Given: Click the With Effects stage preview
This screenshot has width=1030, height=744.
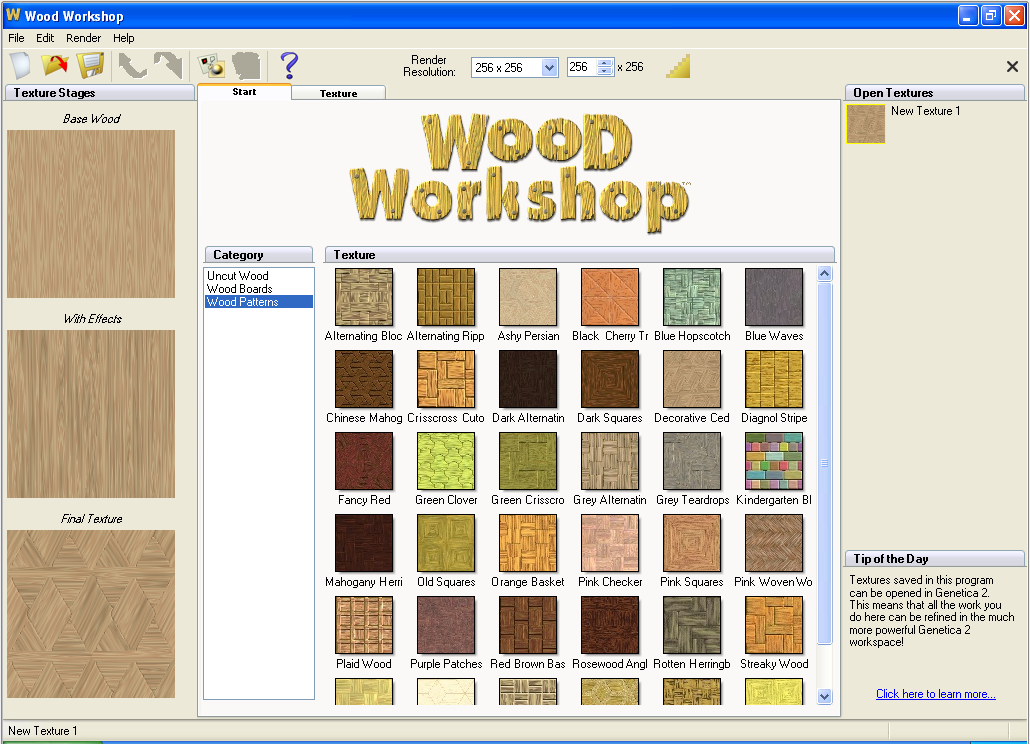Looking at the screenshot, I should [x=91, y=414].
